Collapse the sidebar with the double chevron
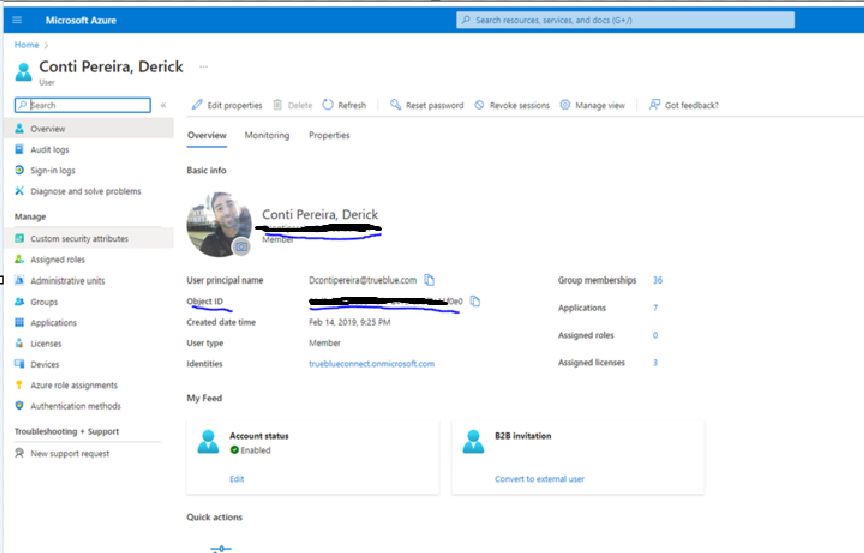The width and height of the screenshot is (864, 553). [x=163, y=105]
